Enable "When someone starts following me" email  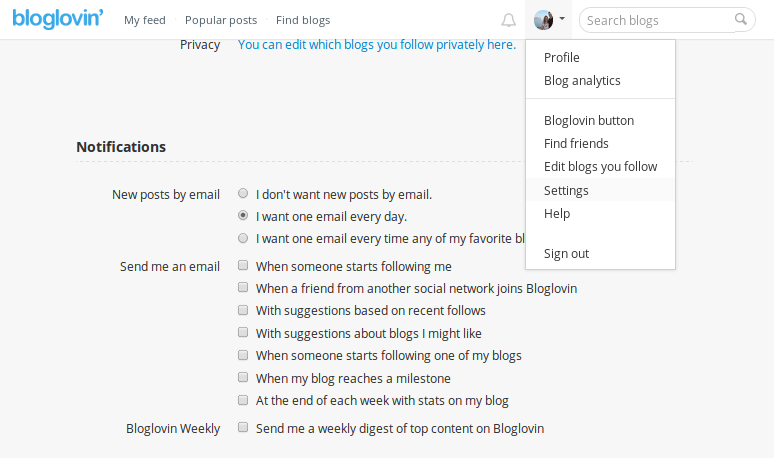pyautogui.click(x=243, y=266)
